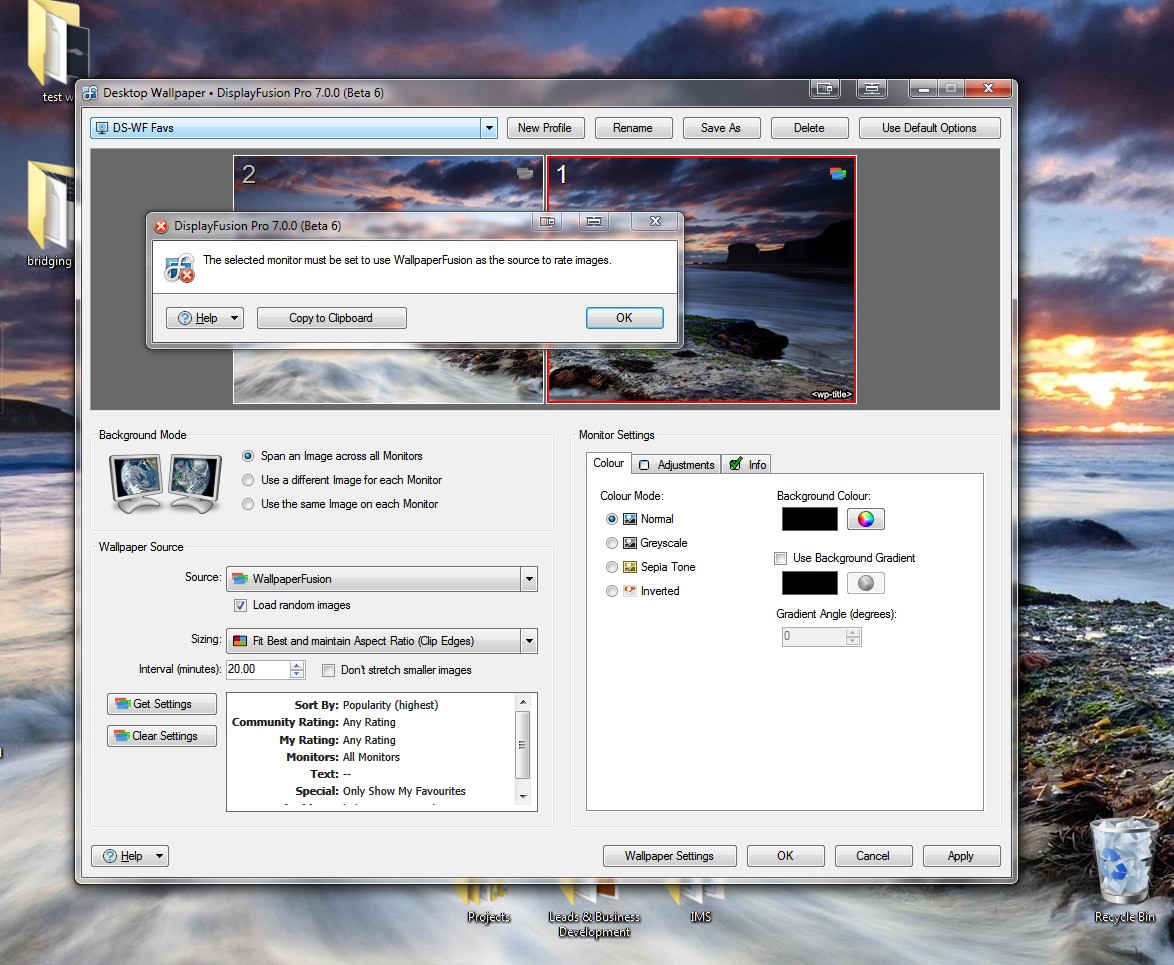The image size is (1174, 965).
Task: Choose Greyscale colour mode
Action: click(612, 543)
